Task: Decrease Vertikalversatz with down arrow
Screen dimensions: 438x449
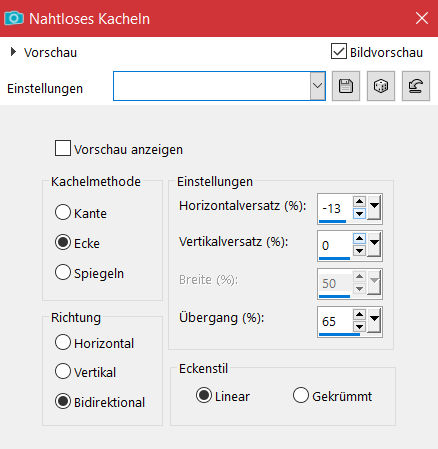Action: (359, 251)
